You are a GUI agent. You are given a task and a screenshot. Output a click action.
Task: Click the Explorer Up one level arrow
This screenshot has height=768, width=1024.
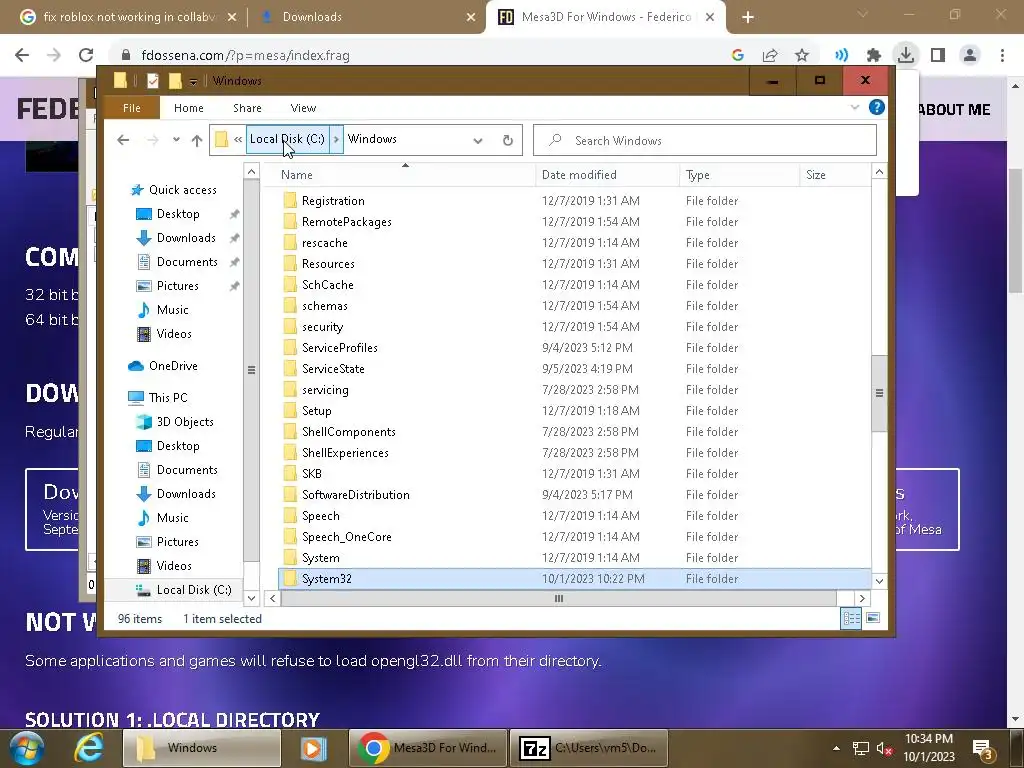[x=197, y=140]
